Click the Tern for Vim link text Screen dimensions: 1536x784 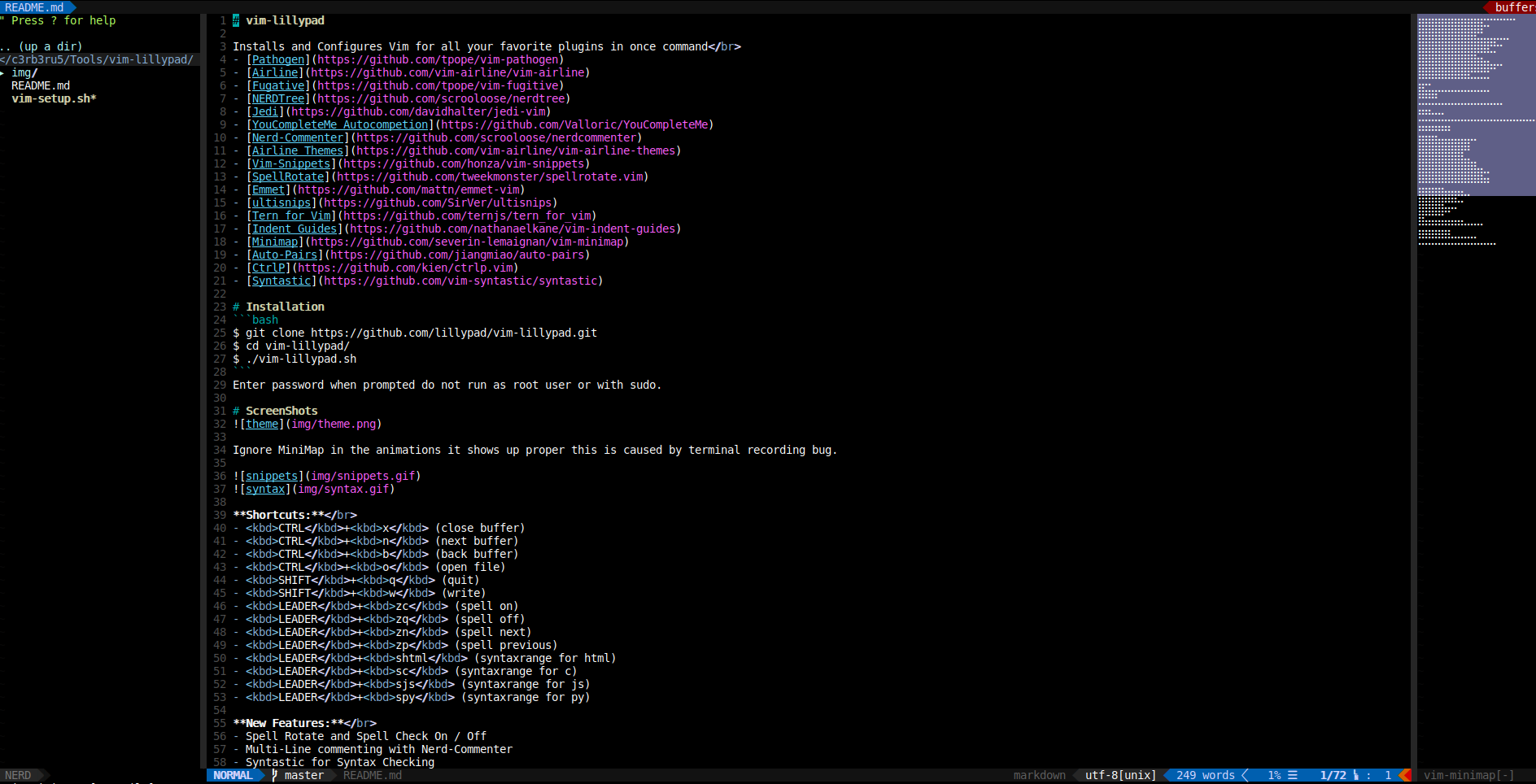(x=291, y=216)
